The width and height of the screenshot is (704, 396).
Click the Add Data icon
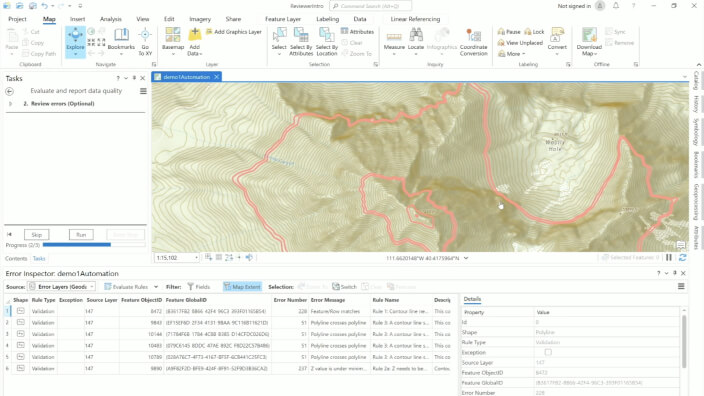point(194,42)
